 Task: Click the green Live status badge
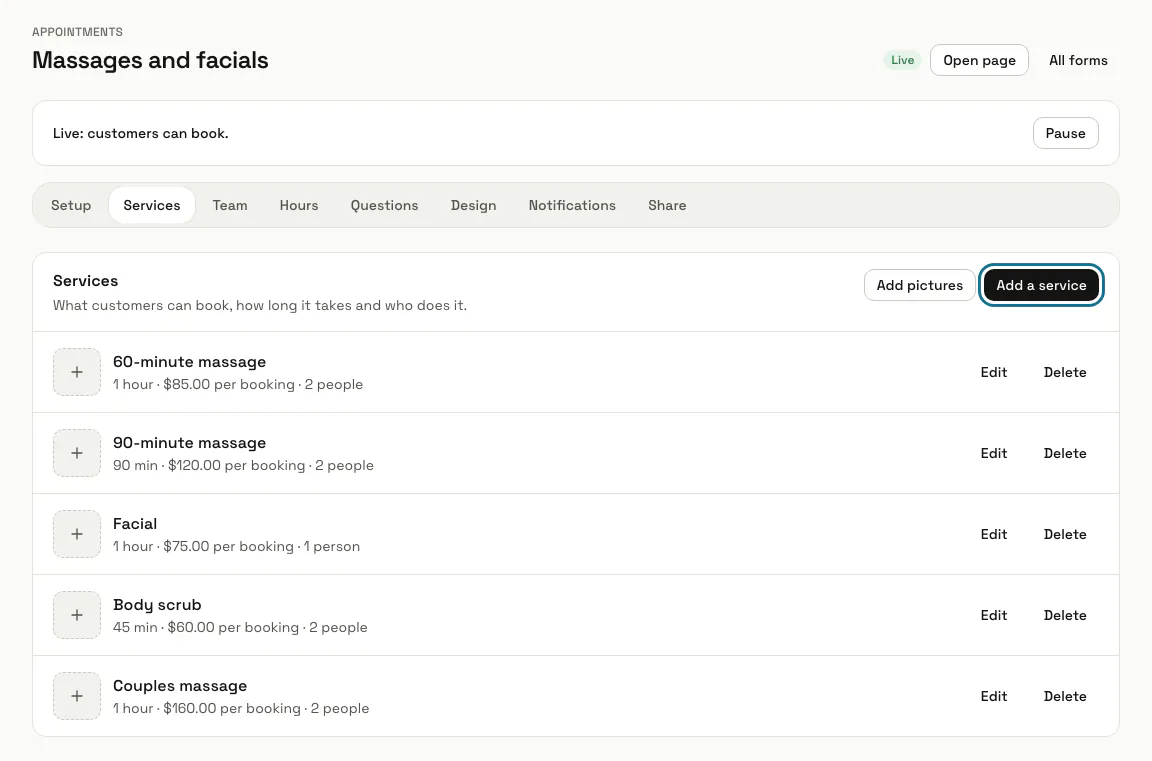902,60
